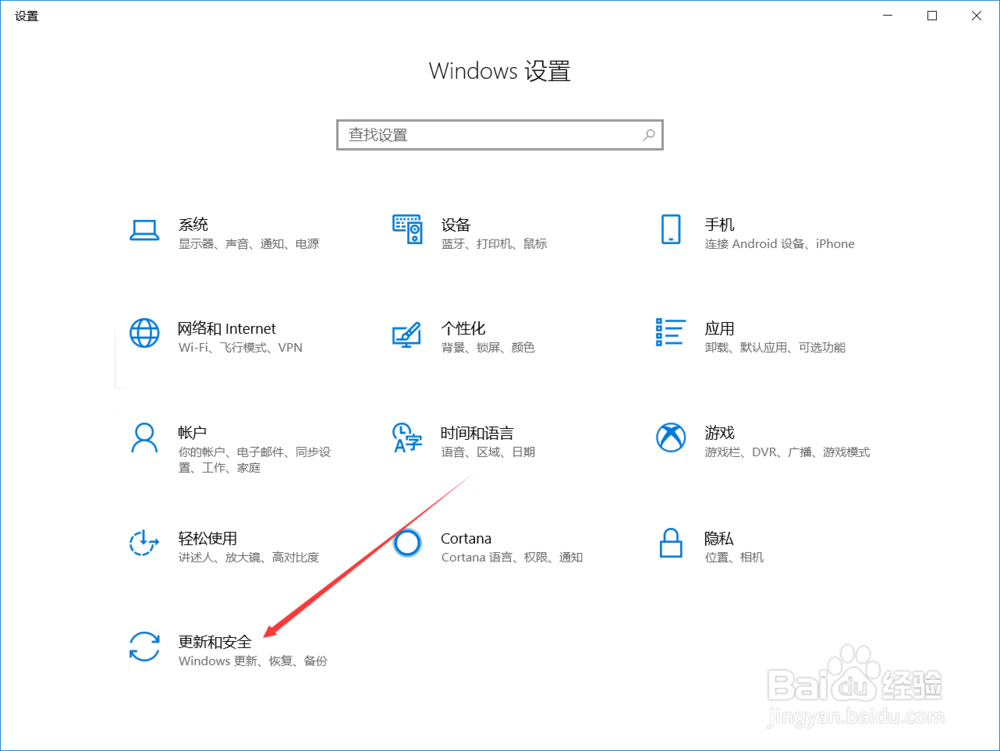This screenshot has width=1000, height=751.
Task: Close the 设置 window
Action: tap(976, 15)
